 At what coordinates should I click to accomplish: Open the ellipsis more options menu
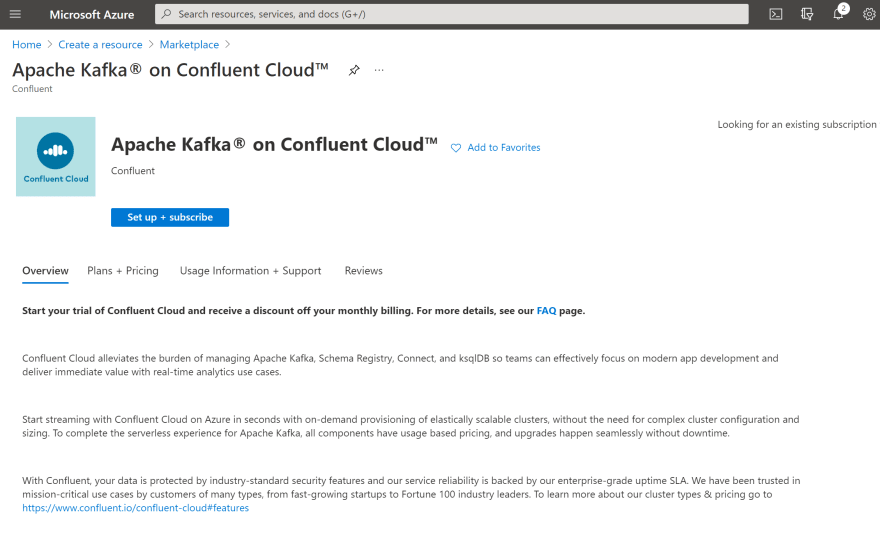coord(379,70)
